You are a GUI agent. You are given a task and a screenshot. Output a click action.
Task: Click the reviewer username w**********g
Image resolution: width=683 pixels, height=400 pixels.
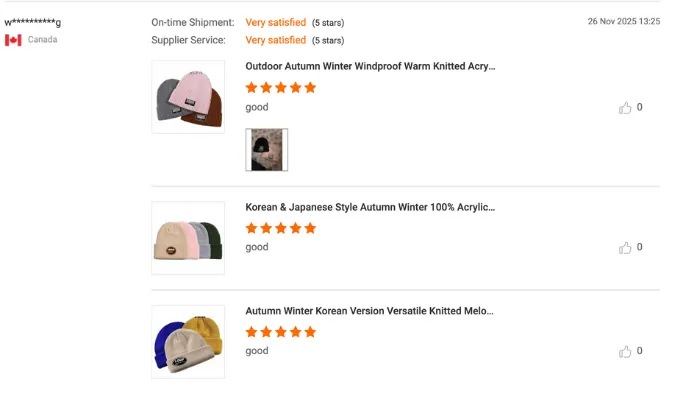click(x=33, y=22)
